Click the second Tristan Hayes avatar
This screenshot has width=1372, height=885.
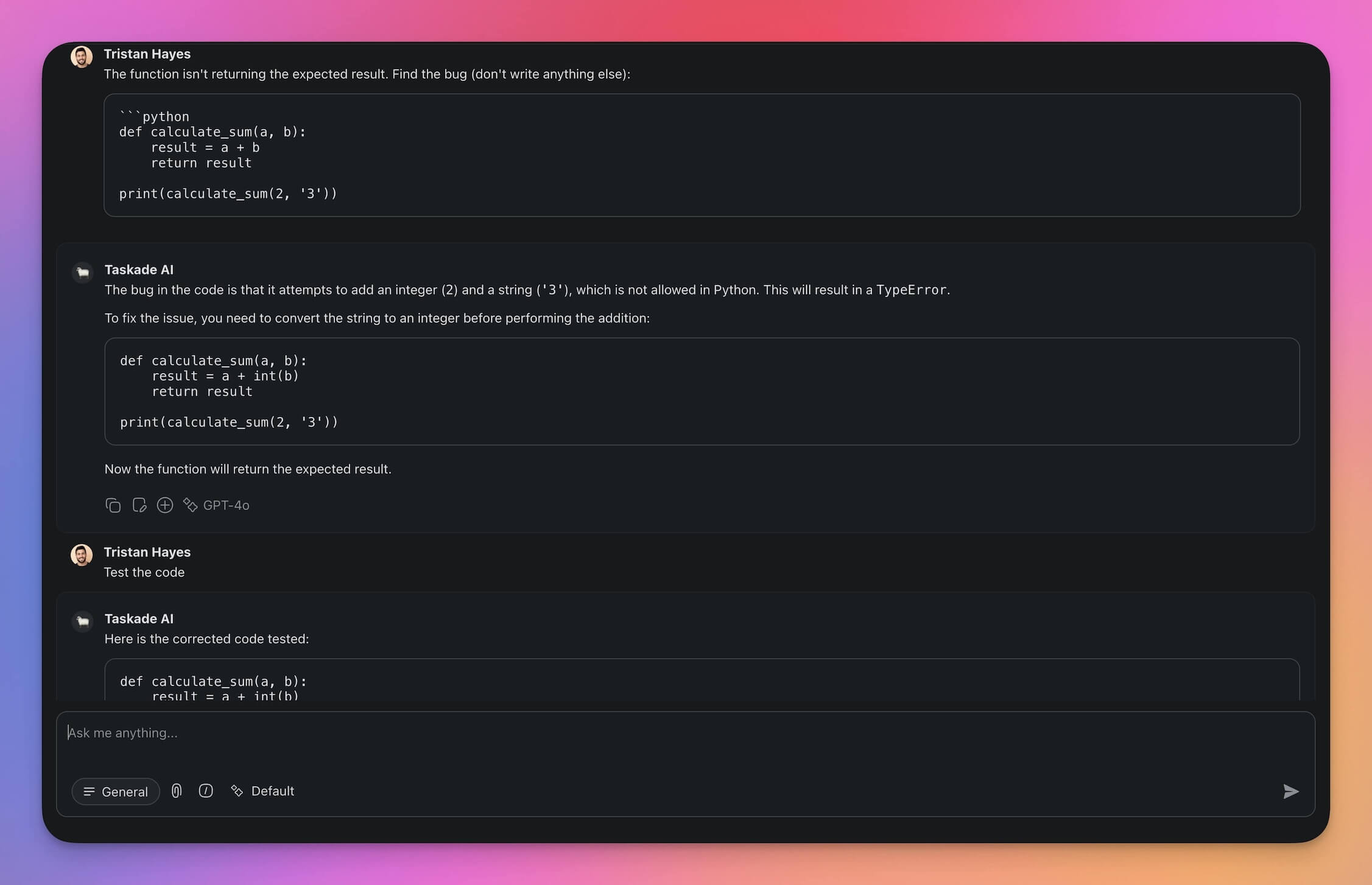[x=80, y=554]
